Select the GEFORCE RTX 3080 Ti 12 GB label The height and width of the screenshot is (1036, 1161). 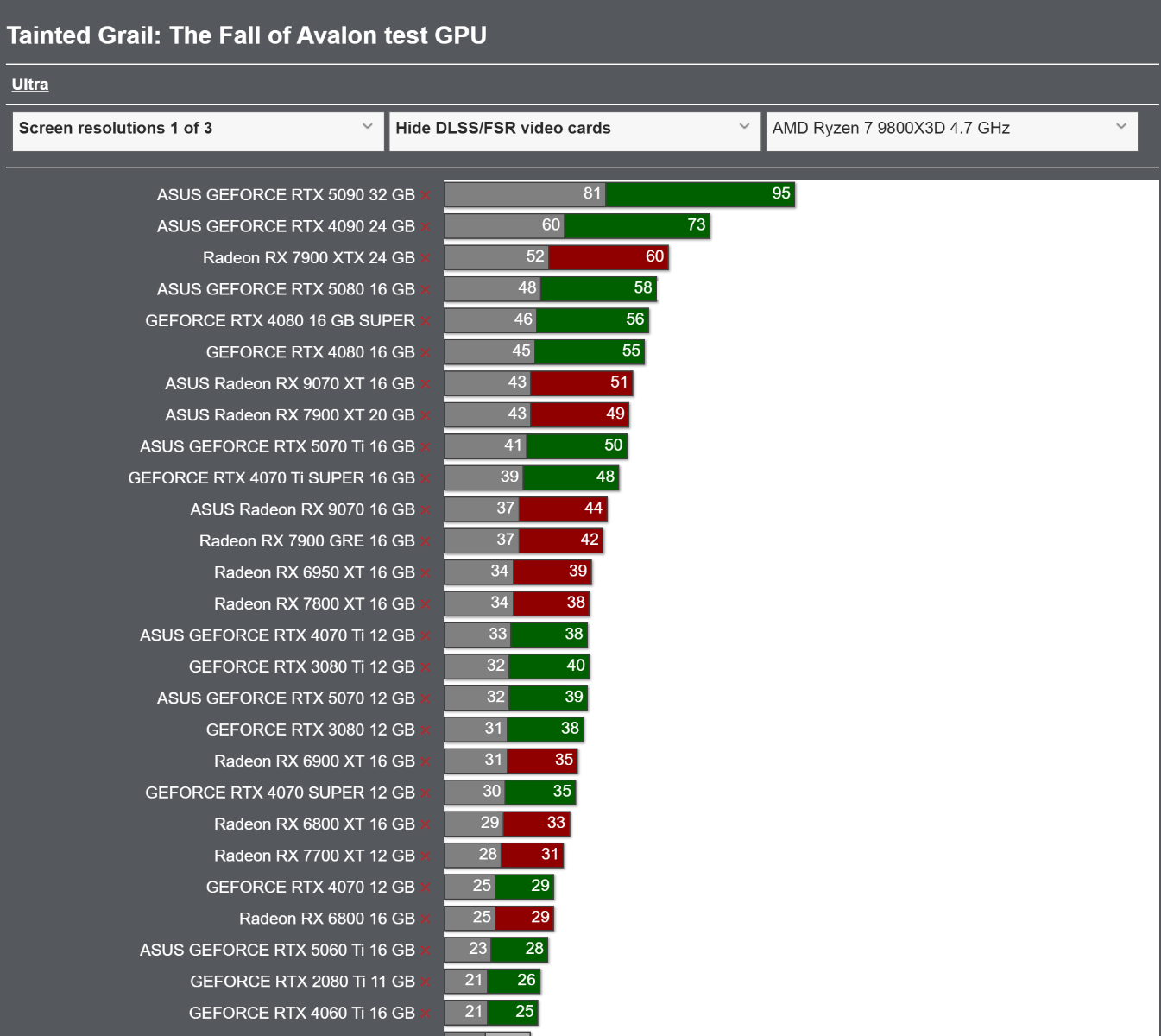coord(302,667)
